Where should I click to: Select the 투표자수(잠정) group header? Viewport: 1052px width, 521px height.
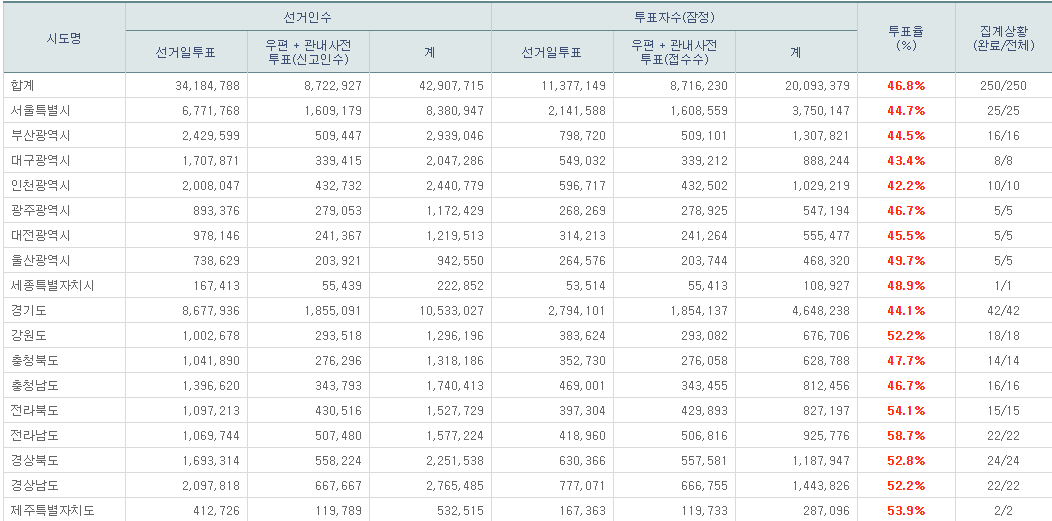coord(674,18)
